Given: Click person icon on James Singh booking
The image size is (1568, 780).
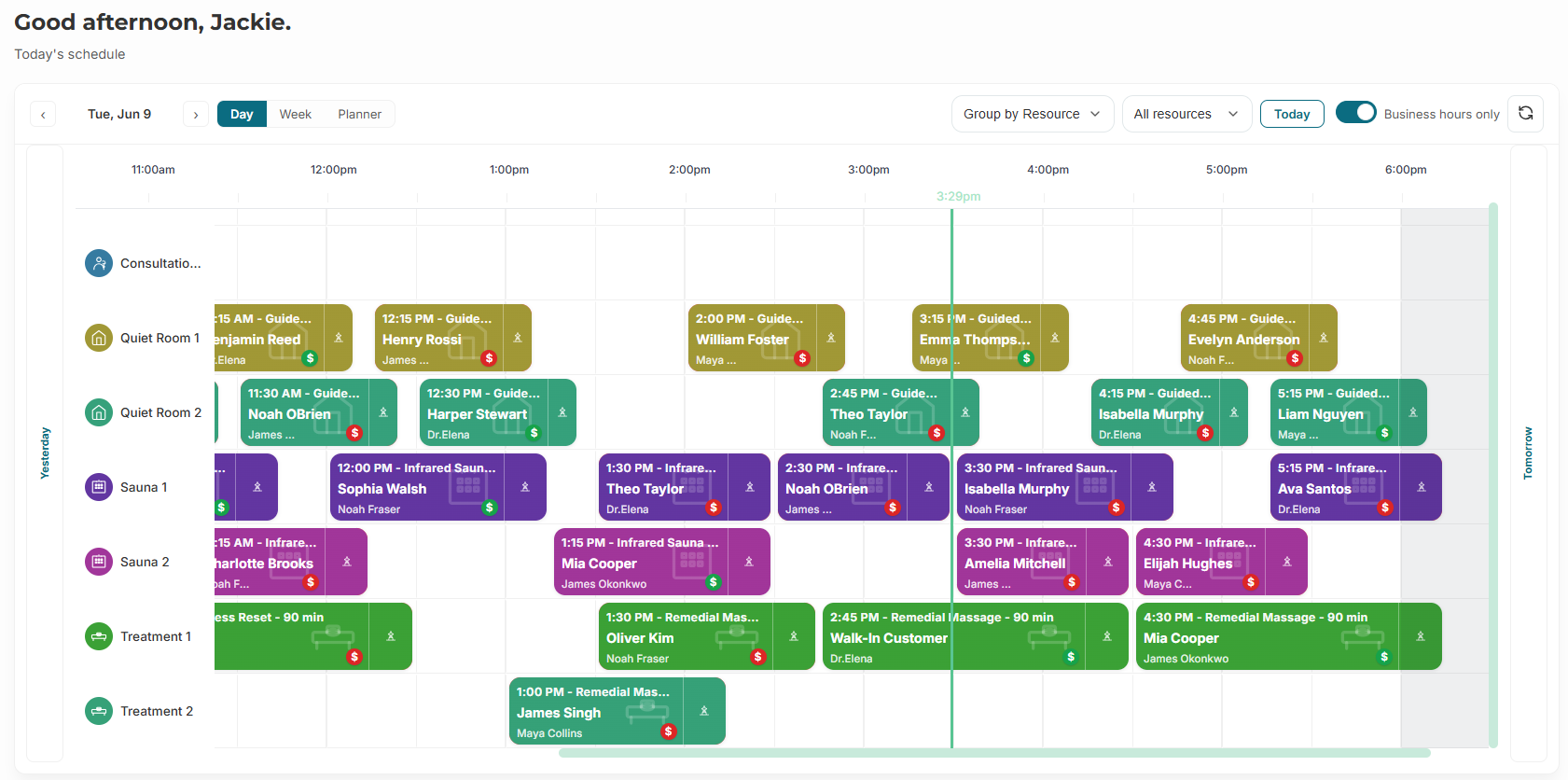Looking at the screenshot, I should 704,711.
